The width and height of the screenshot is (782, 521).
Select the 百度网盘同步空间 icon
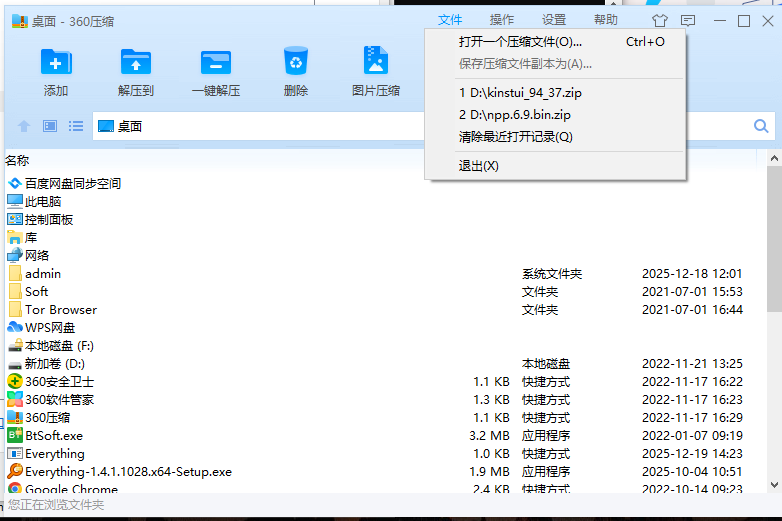pyautogui.click(x=15, y=183)
